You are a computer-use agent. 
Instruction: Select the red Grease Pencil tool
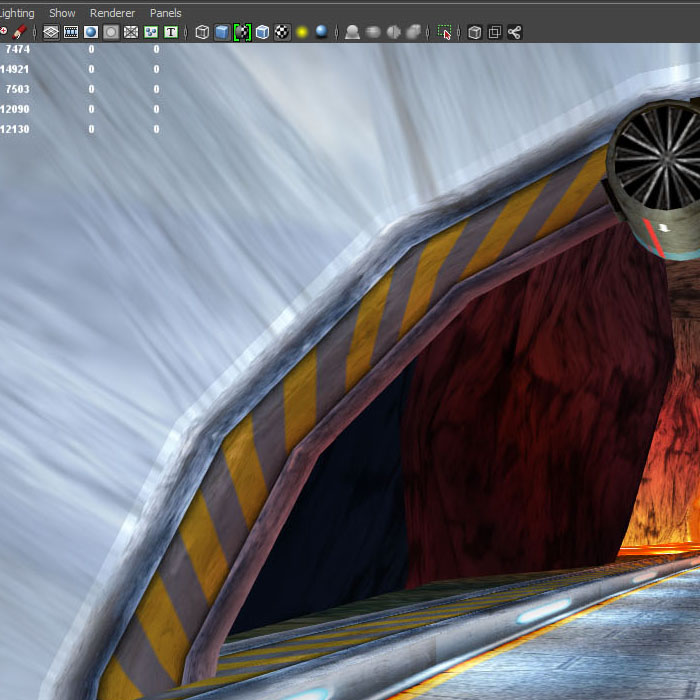tap(19, 32)
